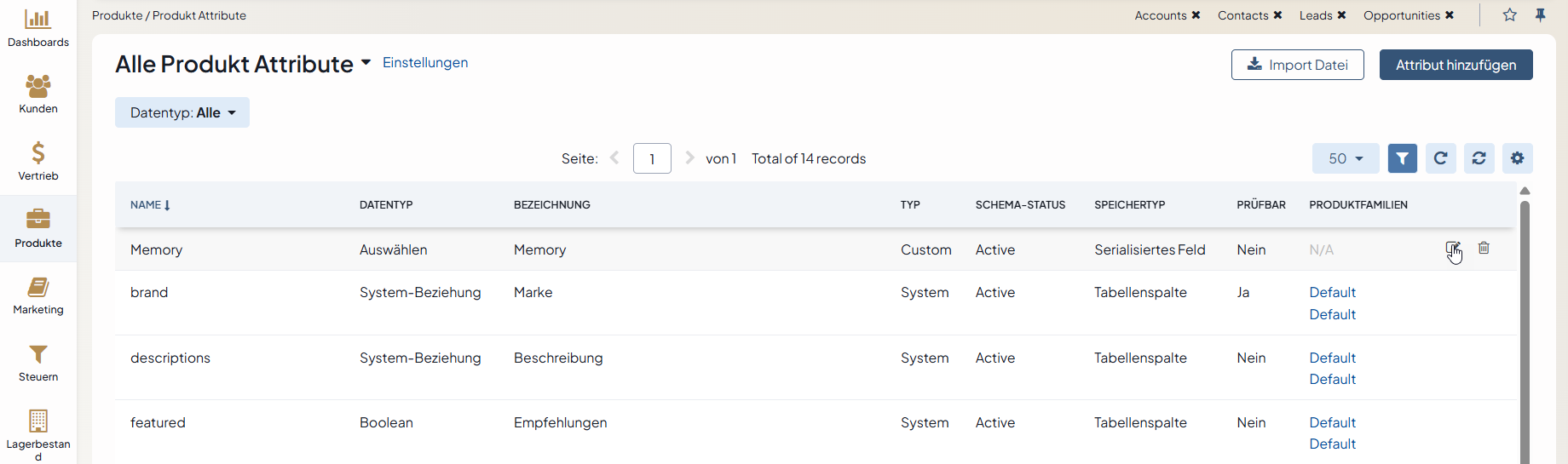Screen dimensions: 1568x464
Task: Switch to the Opportunities tab
Action: tap(1401, 15)
